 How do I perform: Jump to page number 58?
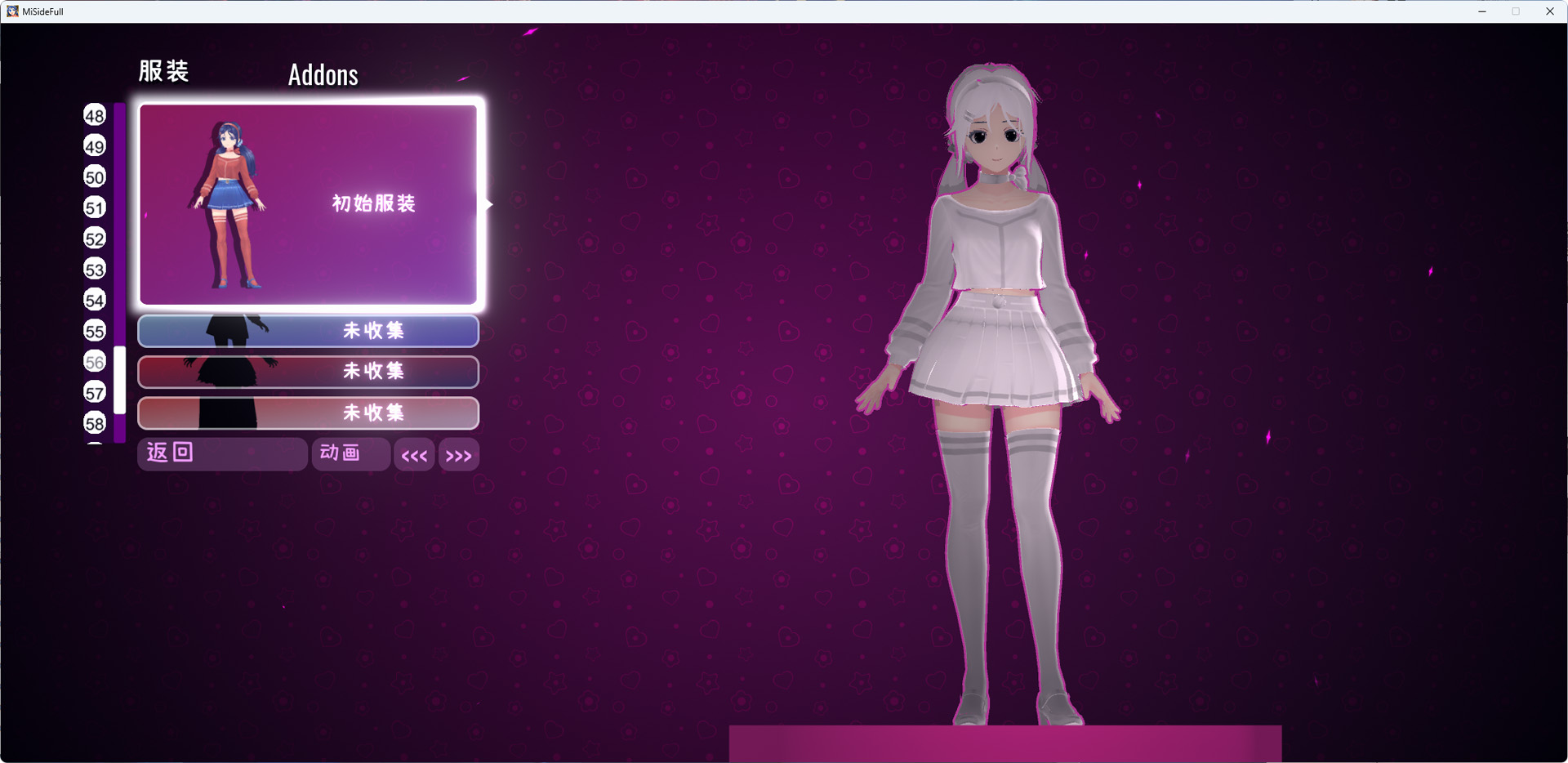point(95,423)
